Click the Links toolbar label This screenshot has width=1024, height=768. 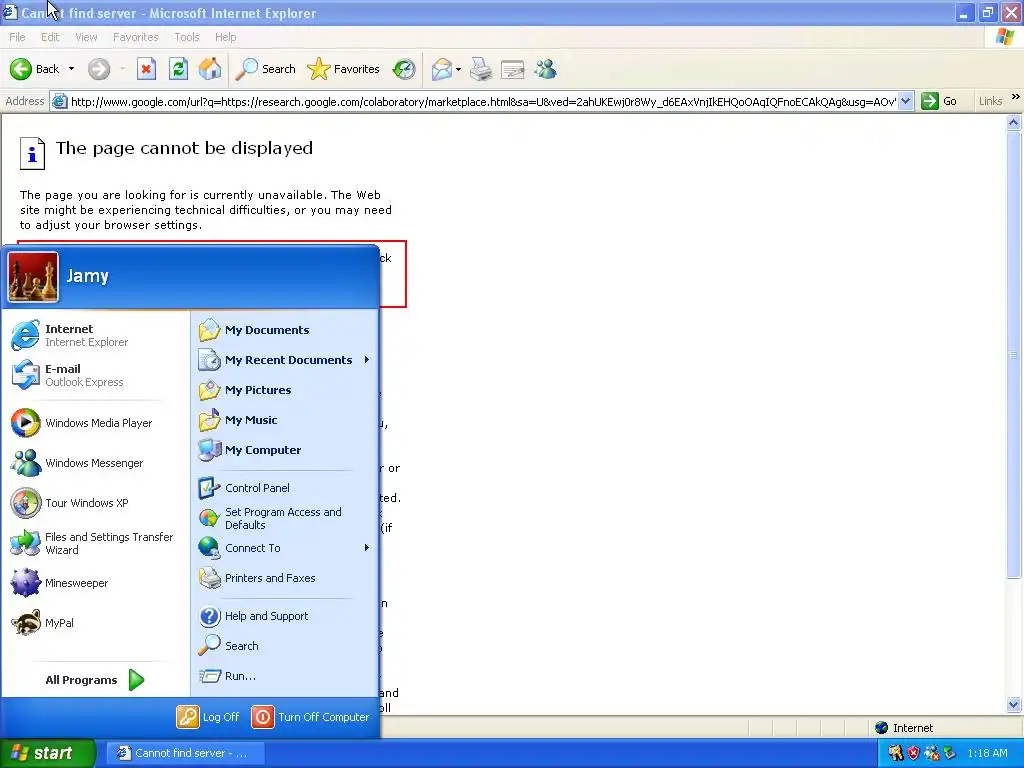coord(990,101)
